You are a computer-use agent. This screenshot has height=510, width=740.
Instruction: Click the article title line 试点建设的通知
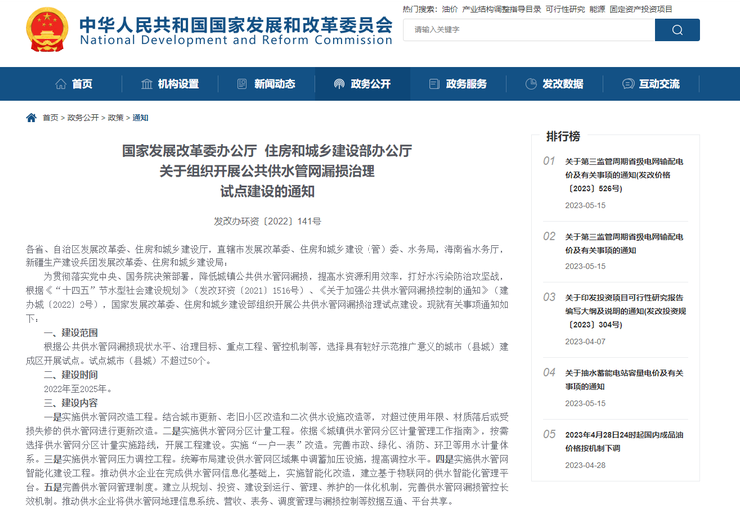click(267, 192)
